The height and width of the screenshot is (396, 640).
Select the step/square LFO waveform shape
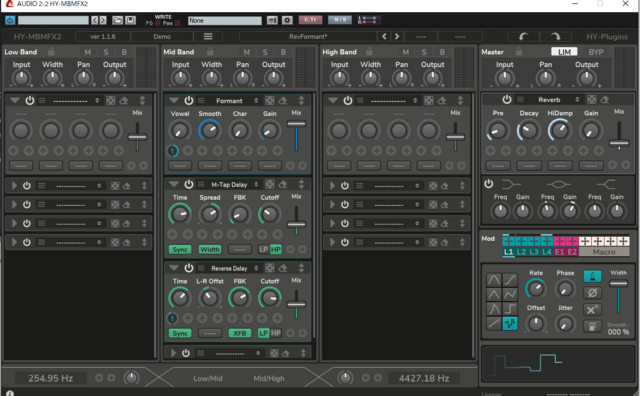[x=510, y=309]
